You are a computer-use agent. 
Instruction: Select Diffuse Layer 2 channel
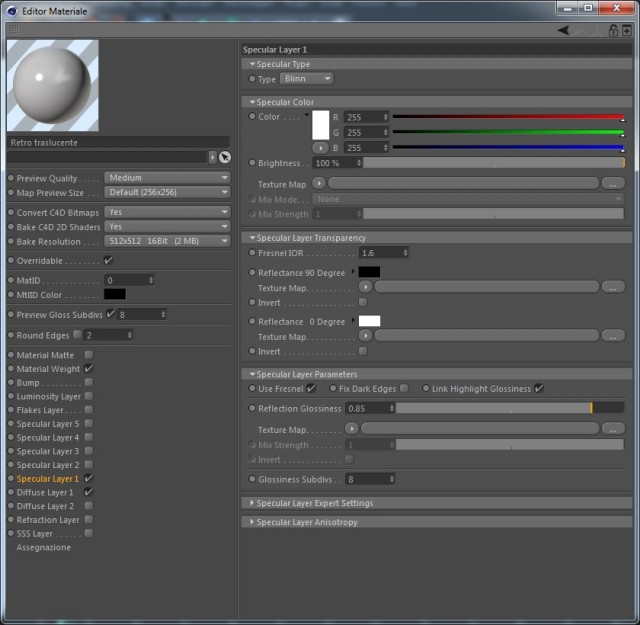pos(45,506)
